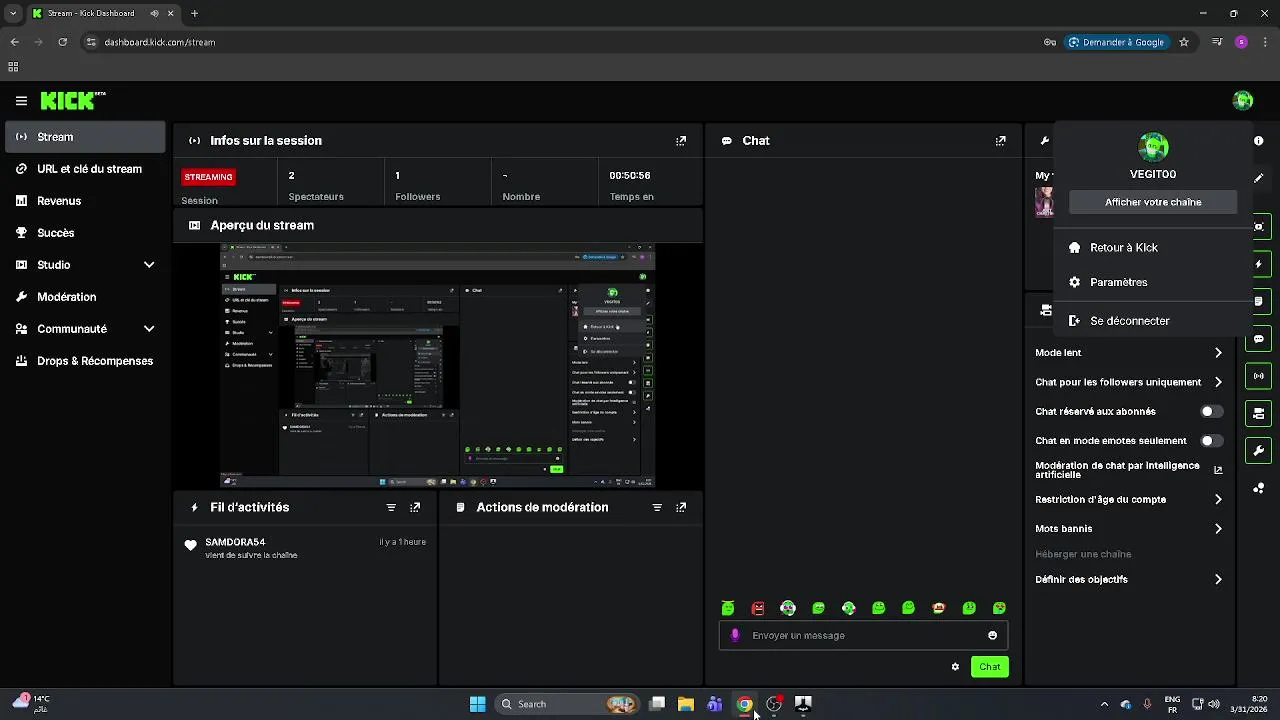This screenshot has height=720, width=1280.
Task: Open external link icon for AI chat moderation
Action: click(x=1218, y=469)
